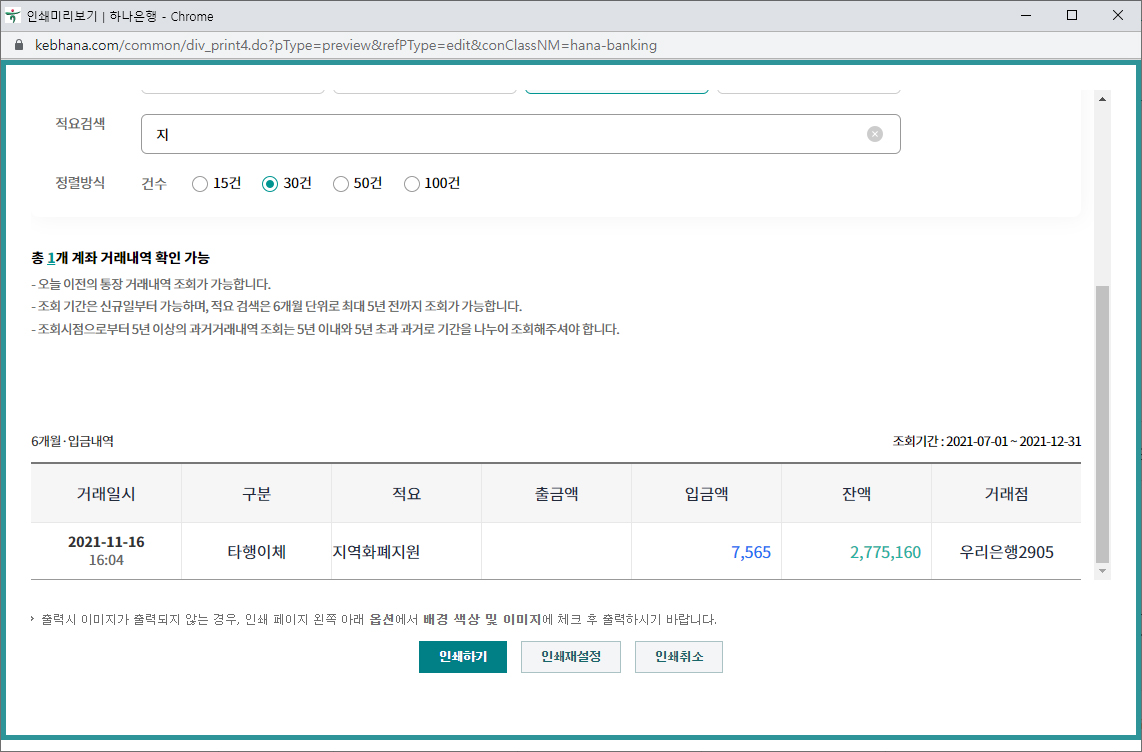Viewport: 1142px width, 752px height.
Task: Choose 50건 results per page
Action: pos(341,184)
